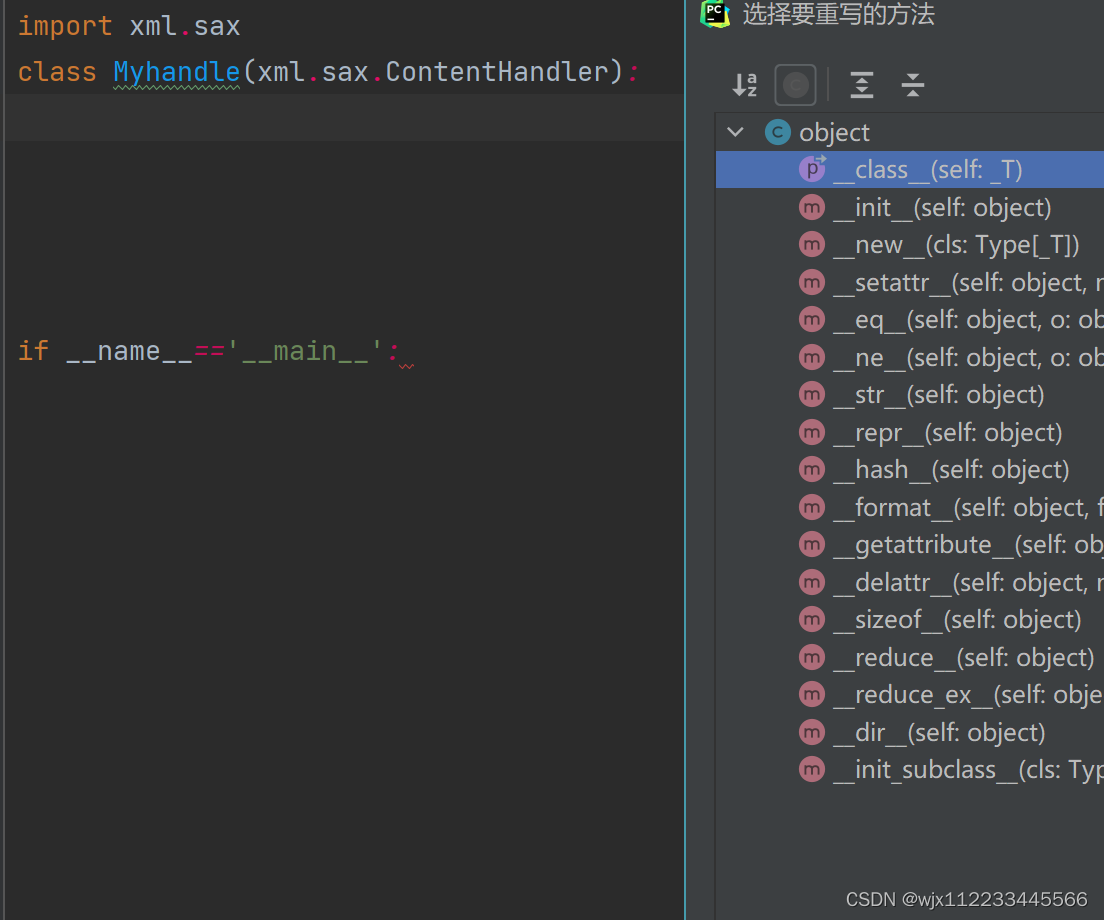Click the class icon beside object

(x=778, y=131)
